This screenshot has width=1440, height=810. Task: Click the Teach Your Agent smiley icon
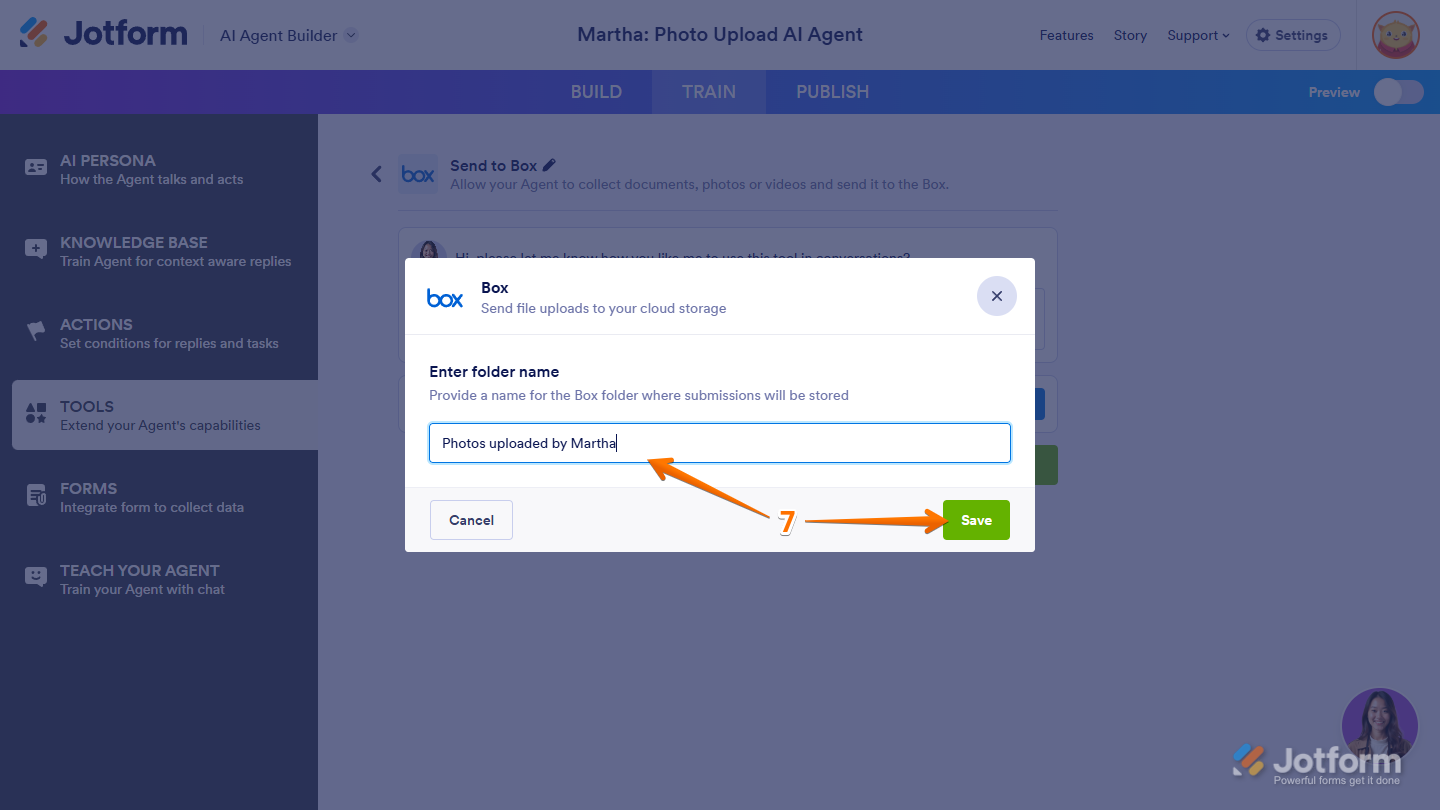point(36,577)
